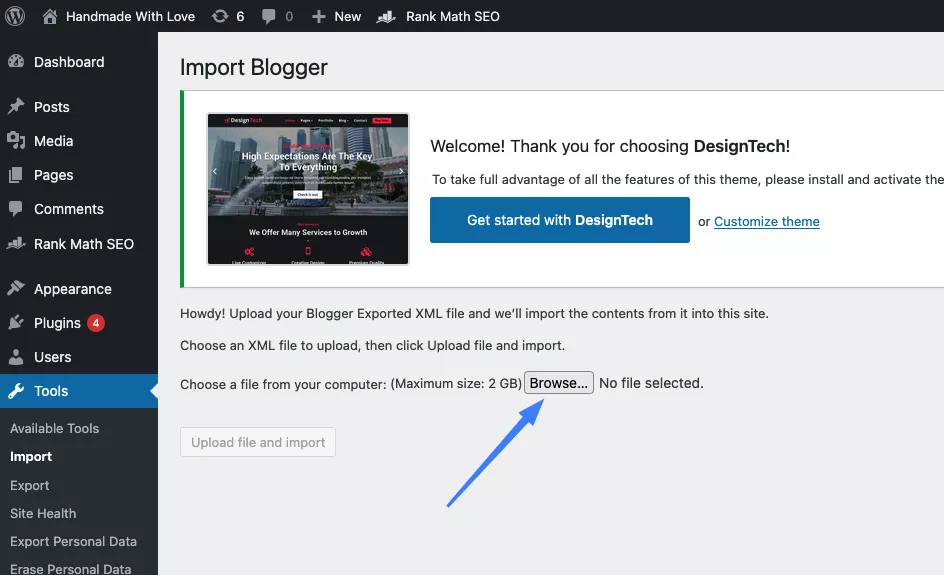Open the Export submenu item
944x575 pixels.
[30, 485]
